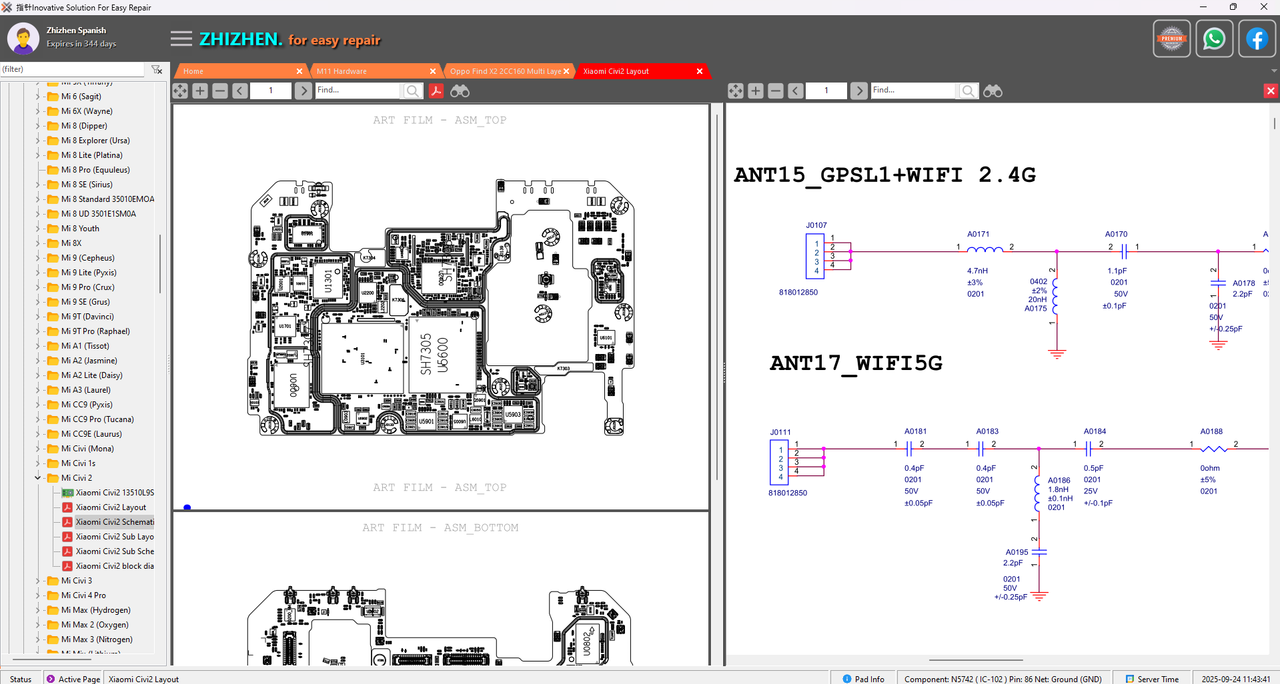The image size is (1280, 684).
Task: Open the hamburger menu beside ZHIZHEN logo
Action: pyautogui.click(x=181, y=39)
